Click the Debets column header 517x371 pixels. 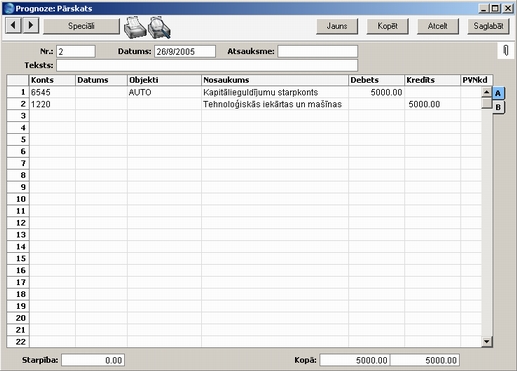point(377,80)
